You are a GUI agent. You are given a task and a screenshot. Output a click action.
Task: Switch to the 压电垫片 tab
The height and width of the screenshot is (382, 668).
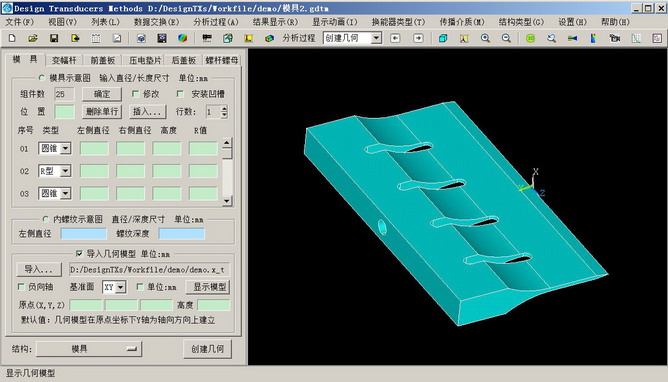coord(145,60)
